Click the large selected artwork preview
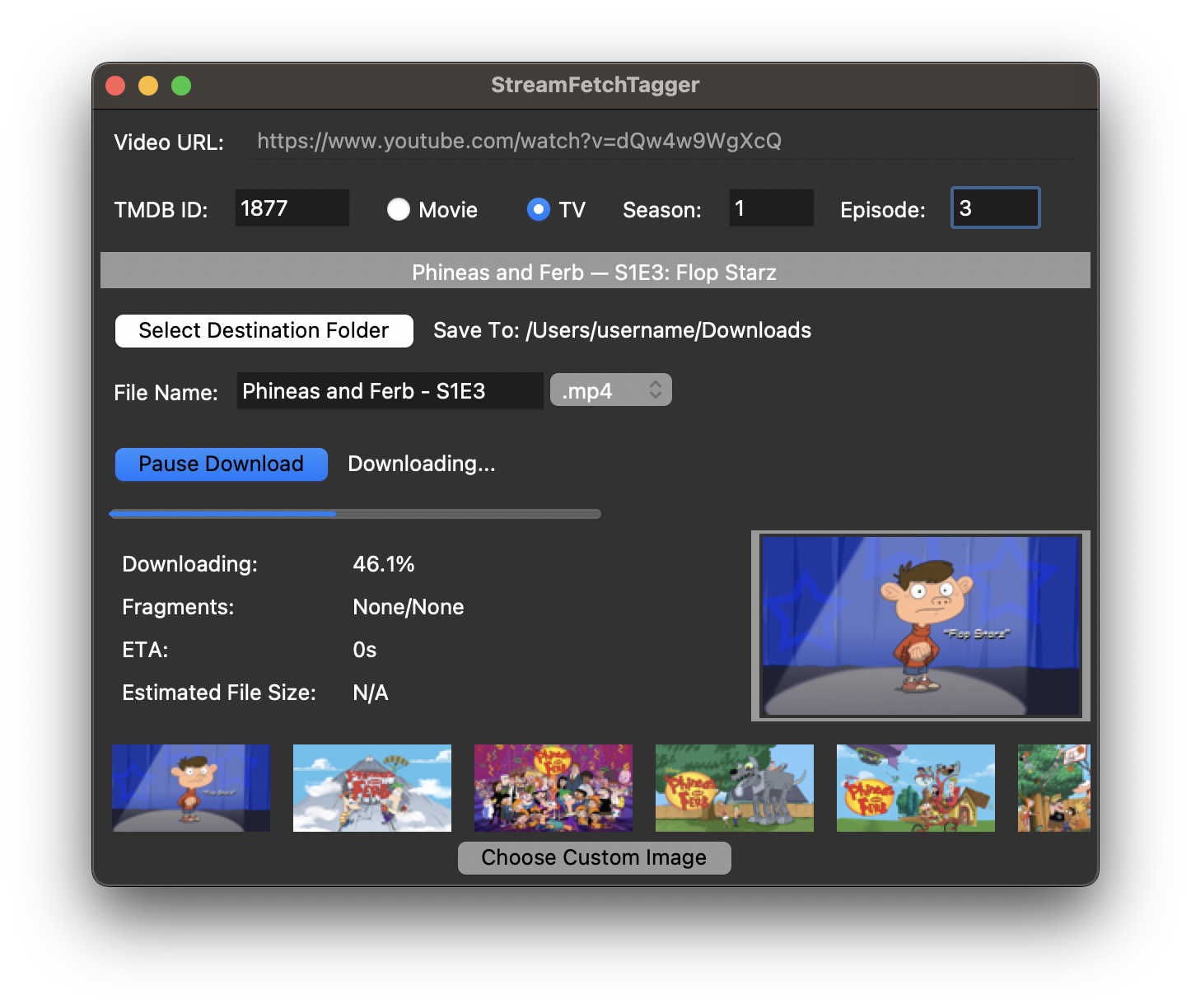This screenshot has height=1008, width=1191. point(921,626)
